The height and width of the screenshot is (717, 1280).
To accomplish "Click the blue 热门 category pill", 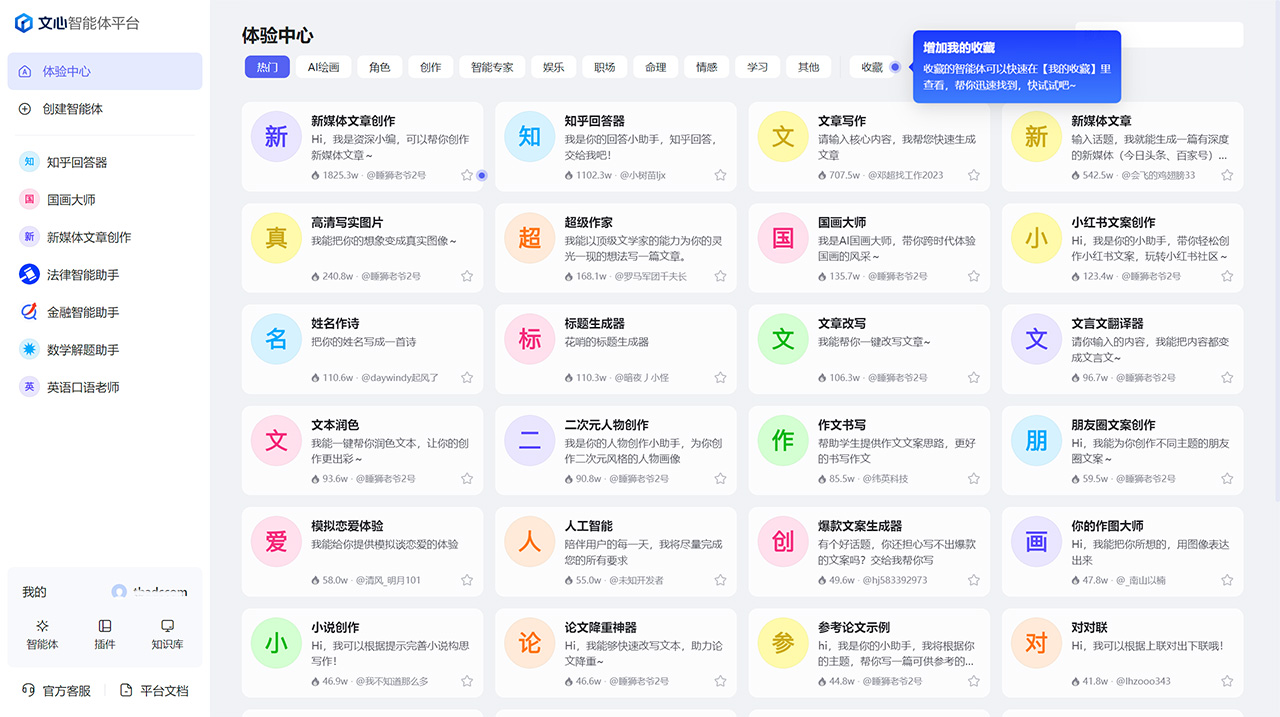I will (267, 67).
